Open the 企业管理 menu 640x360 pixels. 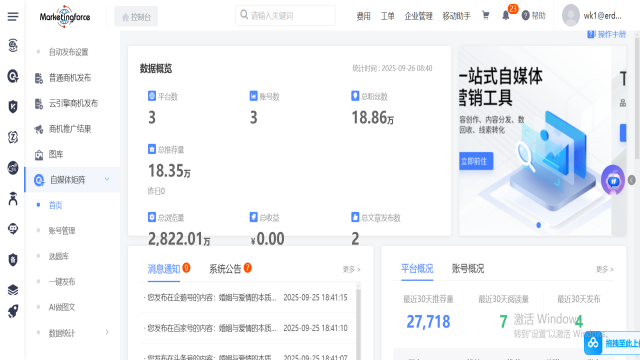click(x=418, y=16)
